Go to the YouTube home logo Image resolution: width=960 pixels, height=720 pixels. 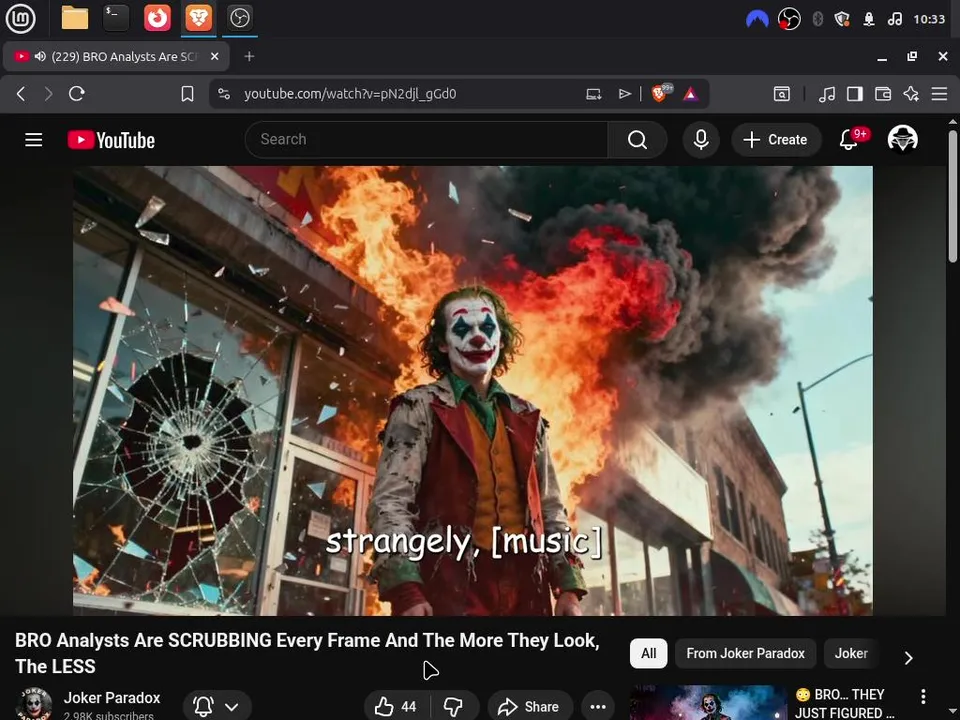click(111, 140)
